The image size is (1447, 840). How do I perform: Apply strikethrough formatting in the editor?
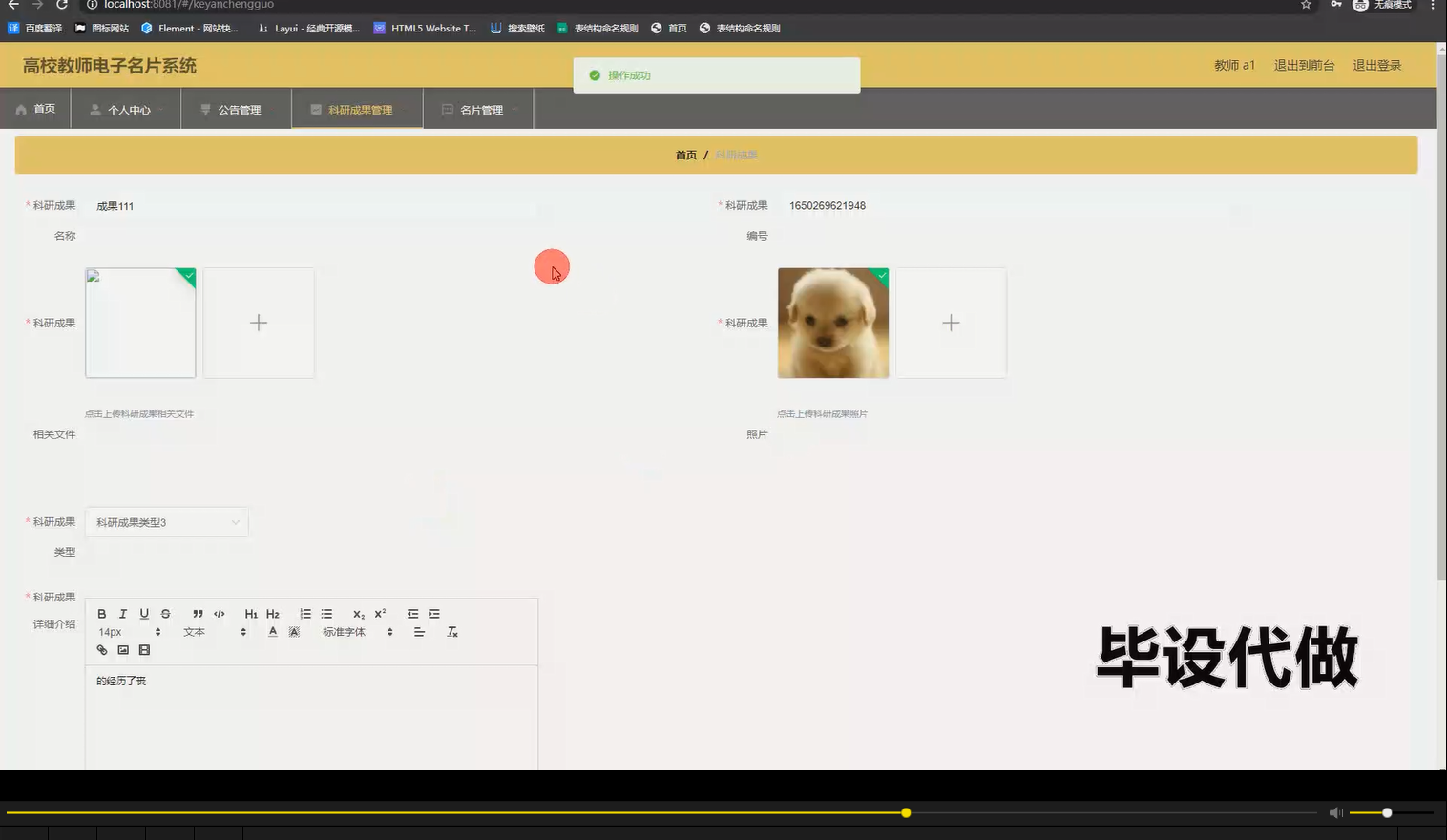pos(165,613)
